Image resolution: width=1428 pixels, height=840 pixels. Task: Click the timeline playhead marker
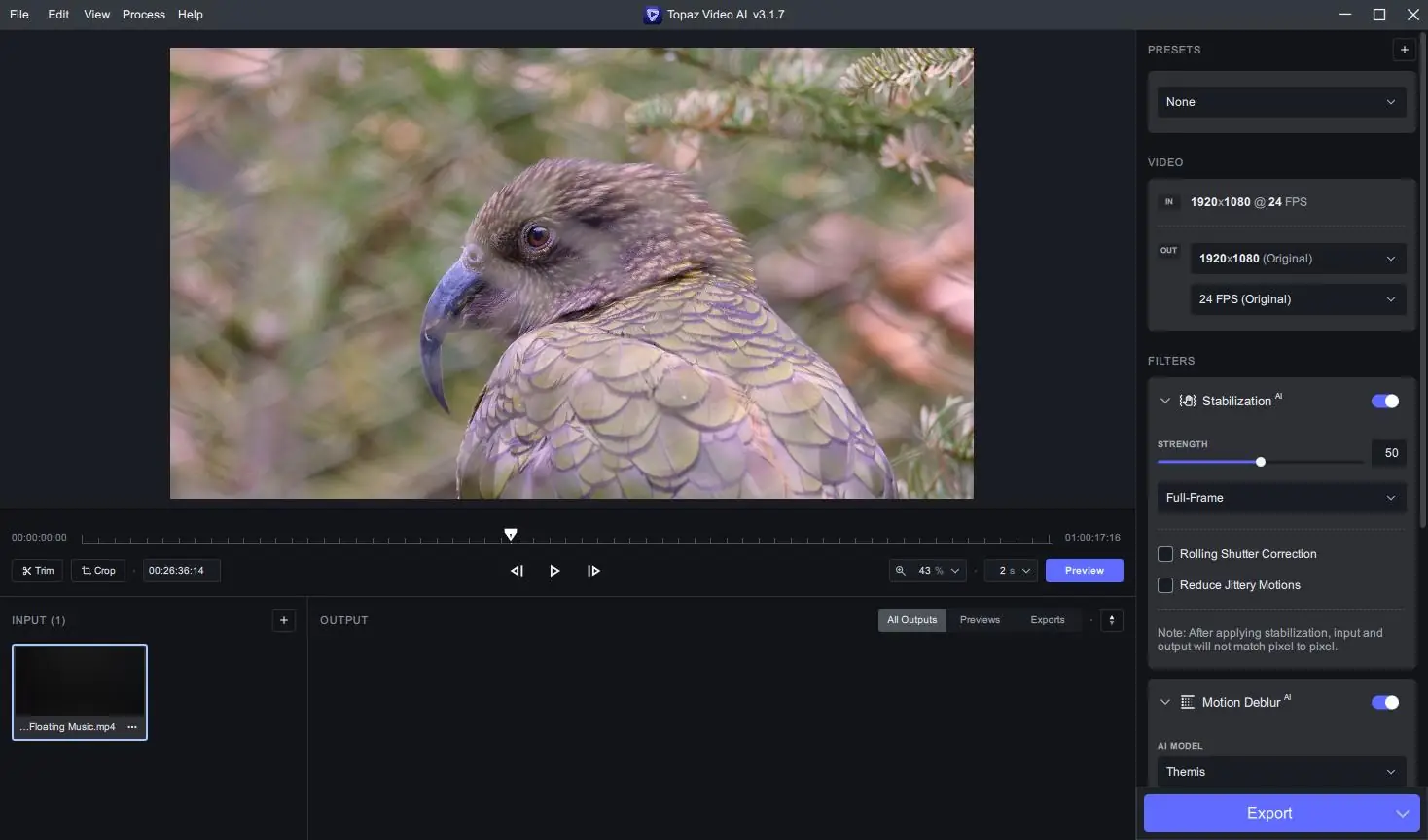click(x=511, y=535)
